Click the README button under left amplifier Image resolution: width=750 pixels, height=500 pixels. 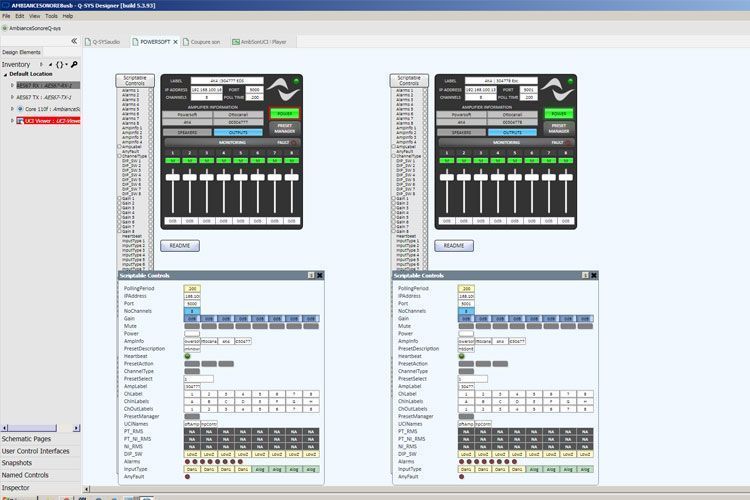tap(180, 245)
